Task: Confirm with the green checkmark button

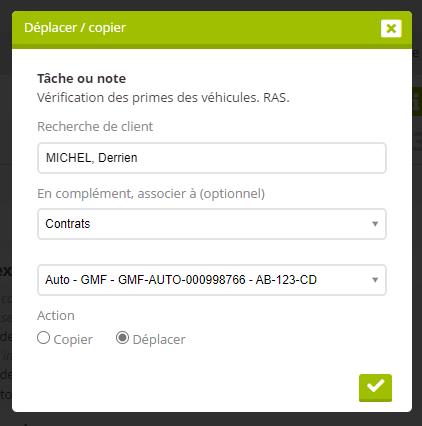Action: (x=375, y=387)
